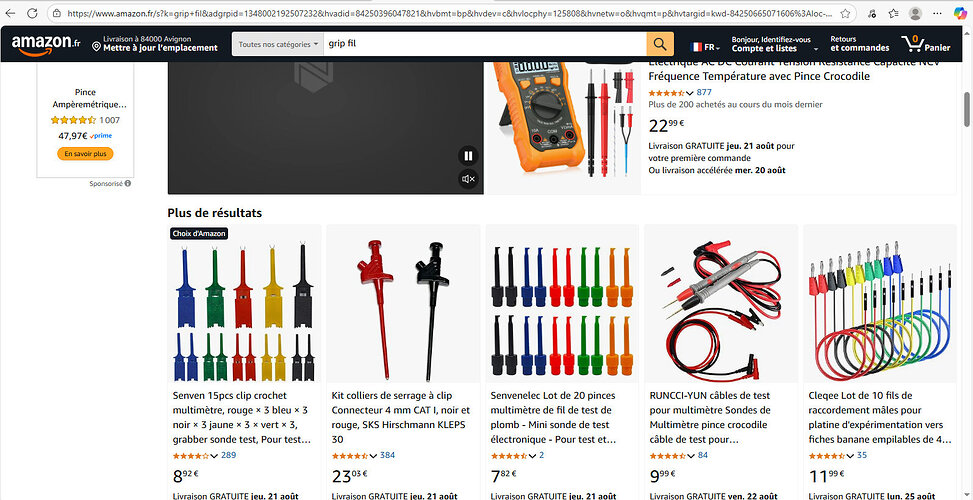Expand Toutes nos catégories dropdown
973x500 pixels.
tap(277, 44)
